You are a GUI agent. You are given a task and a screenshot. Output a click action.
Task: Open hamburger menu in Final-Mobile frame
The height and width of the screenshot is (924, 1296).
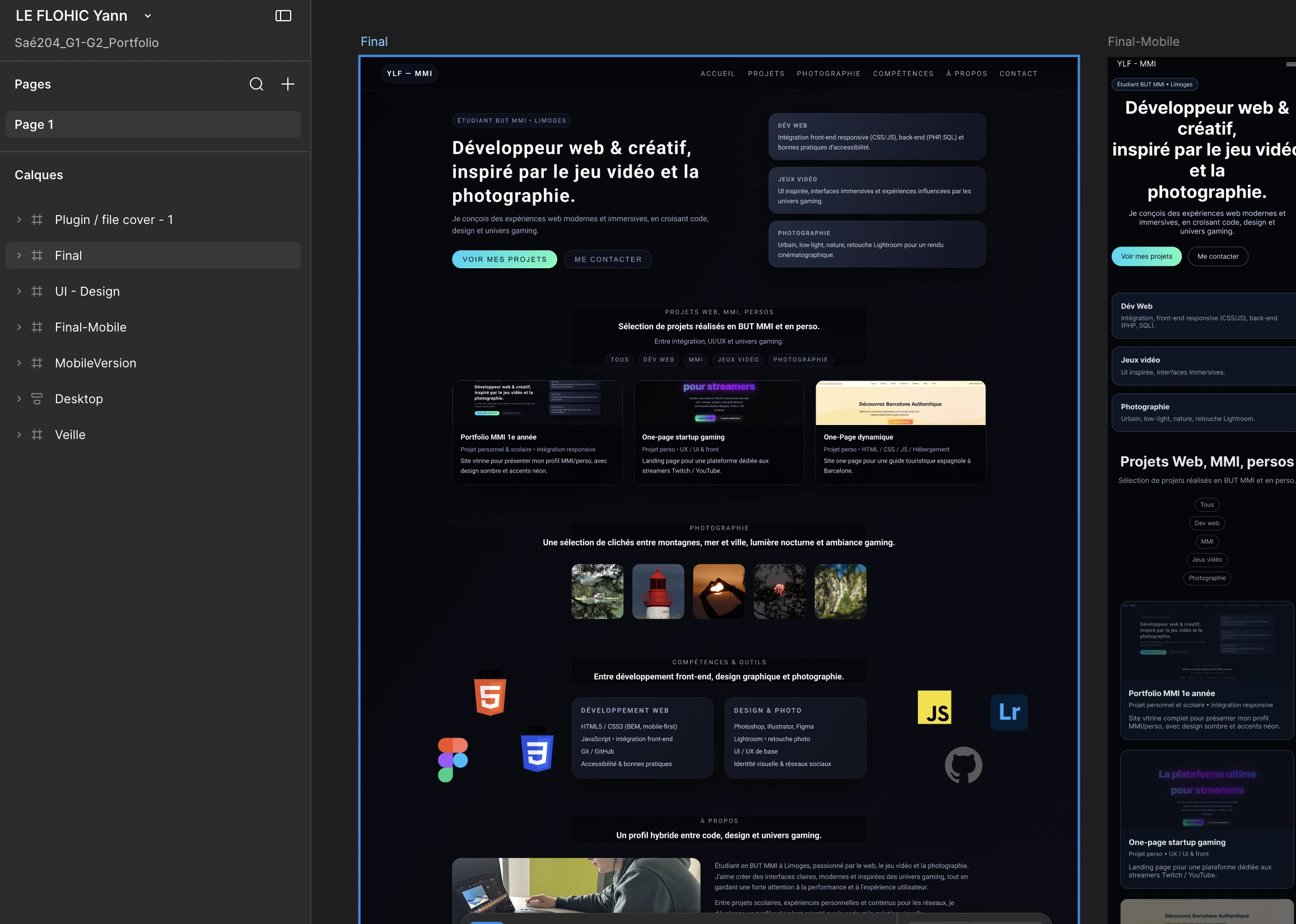pyautogui.click(x=1291, y=64)
